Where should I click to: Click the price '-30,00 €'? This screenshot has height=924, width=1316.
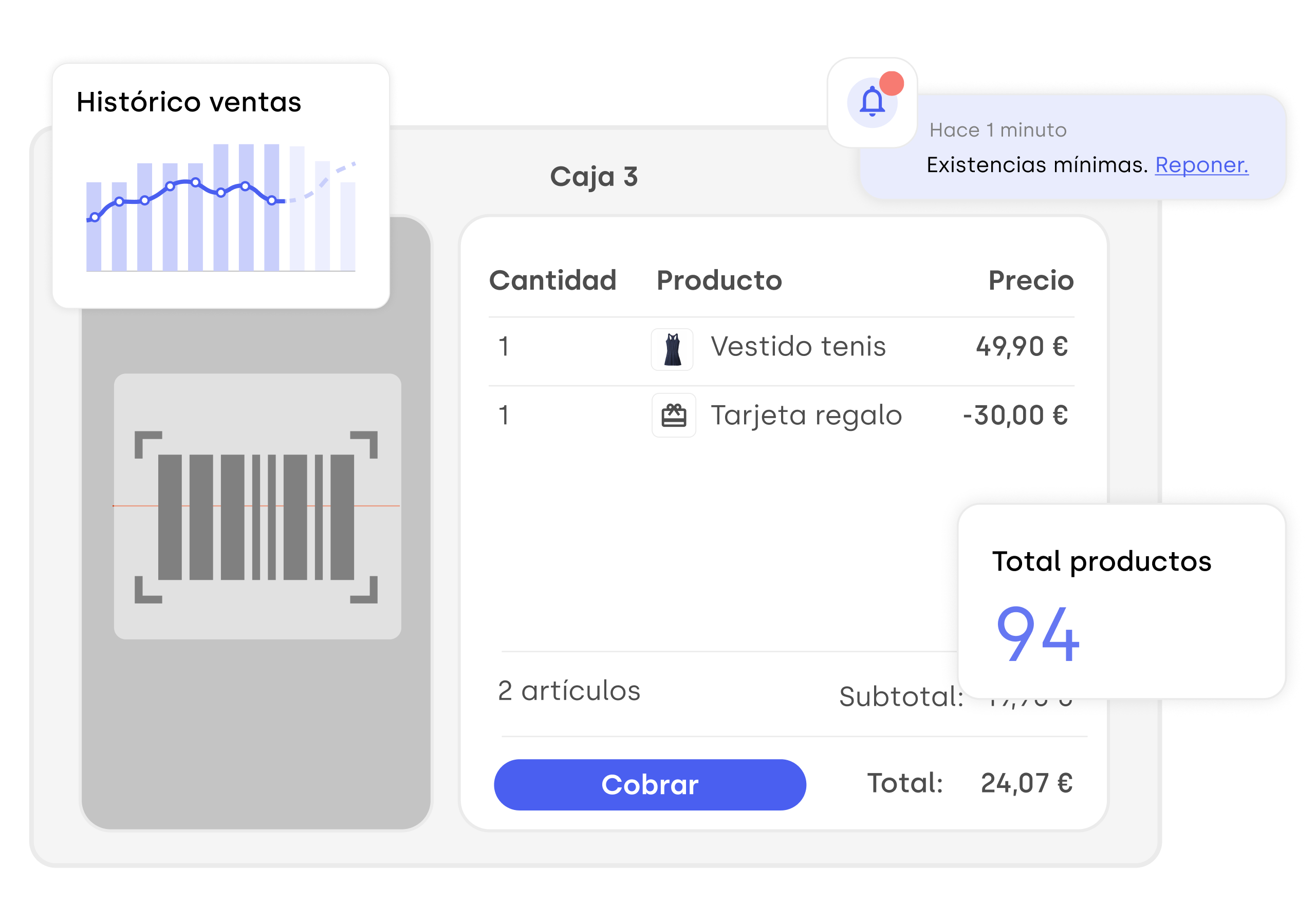click(1015, 416)
